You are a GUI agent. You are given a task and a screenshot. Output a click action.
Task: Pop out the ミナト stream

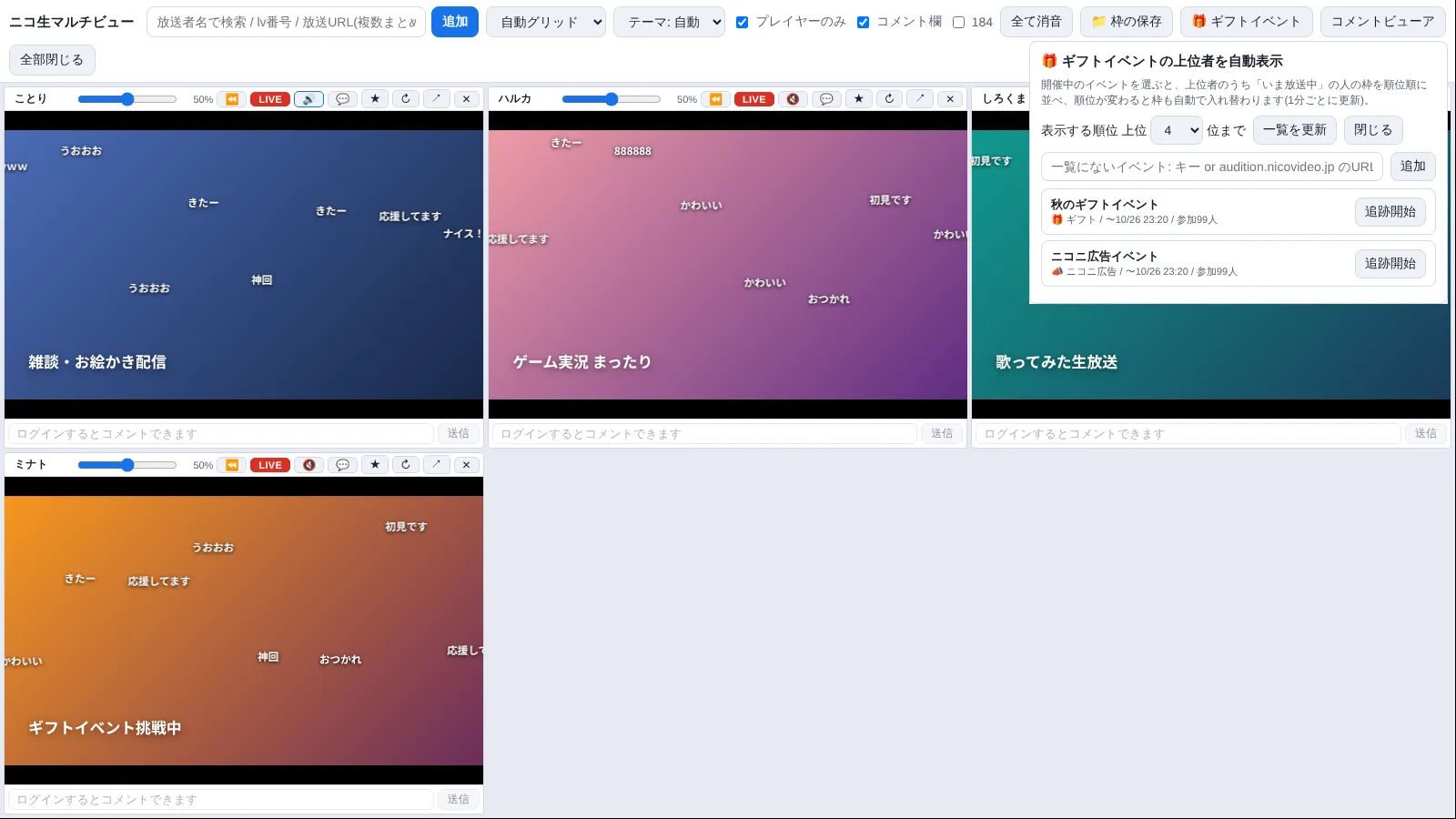[x=437, y=465]
